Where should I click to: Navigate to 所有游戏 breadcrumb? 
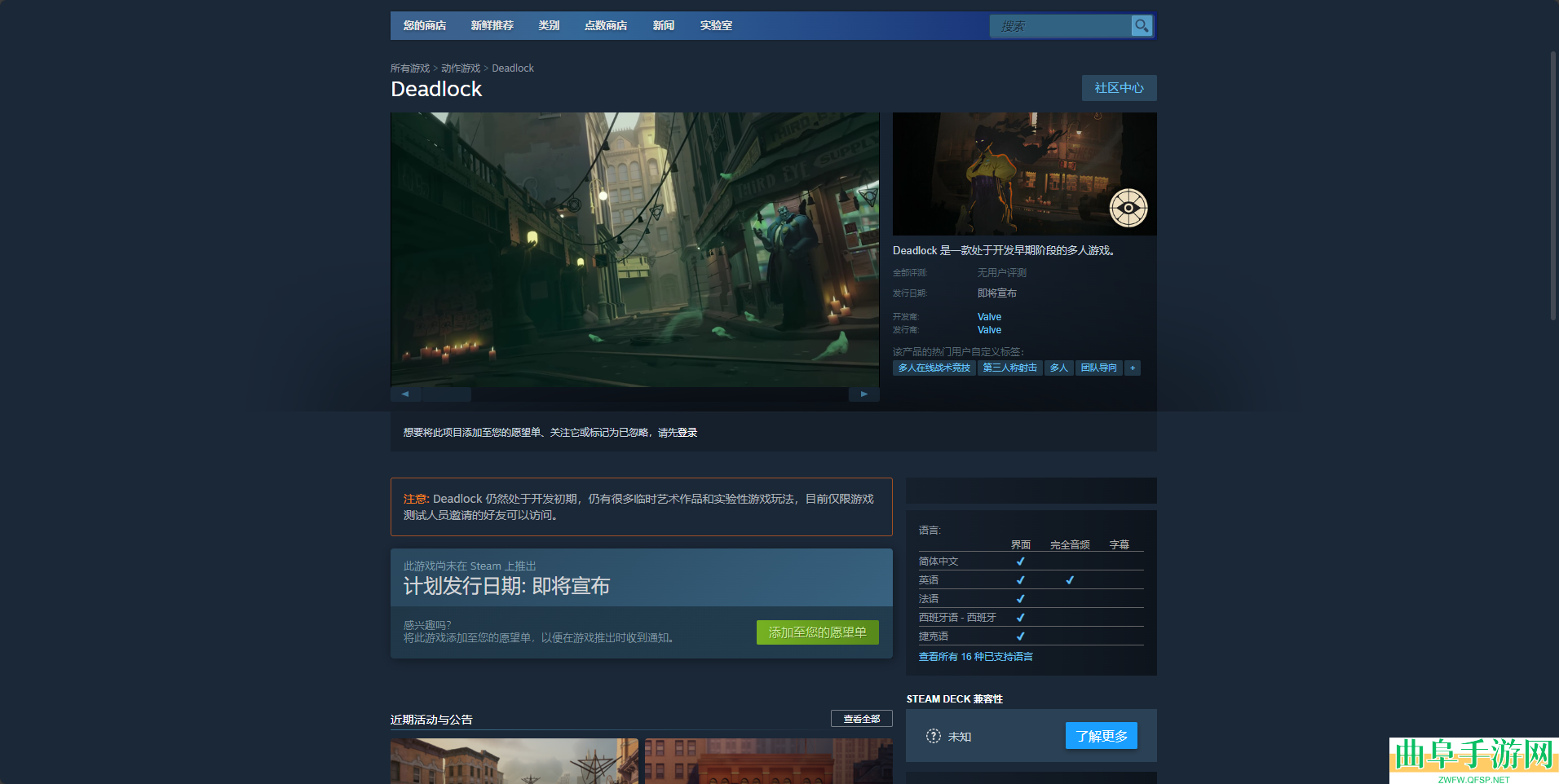(x=409, y=68)
